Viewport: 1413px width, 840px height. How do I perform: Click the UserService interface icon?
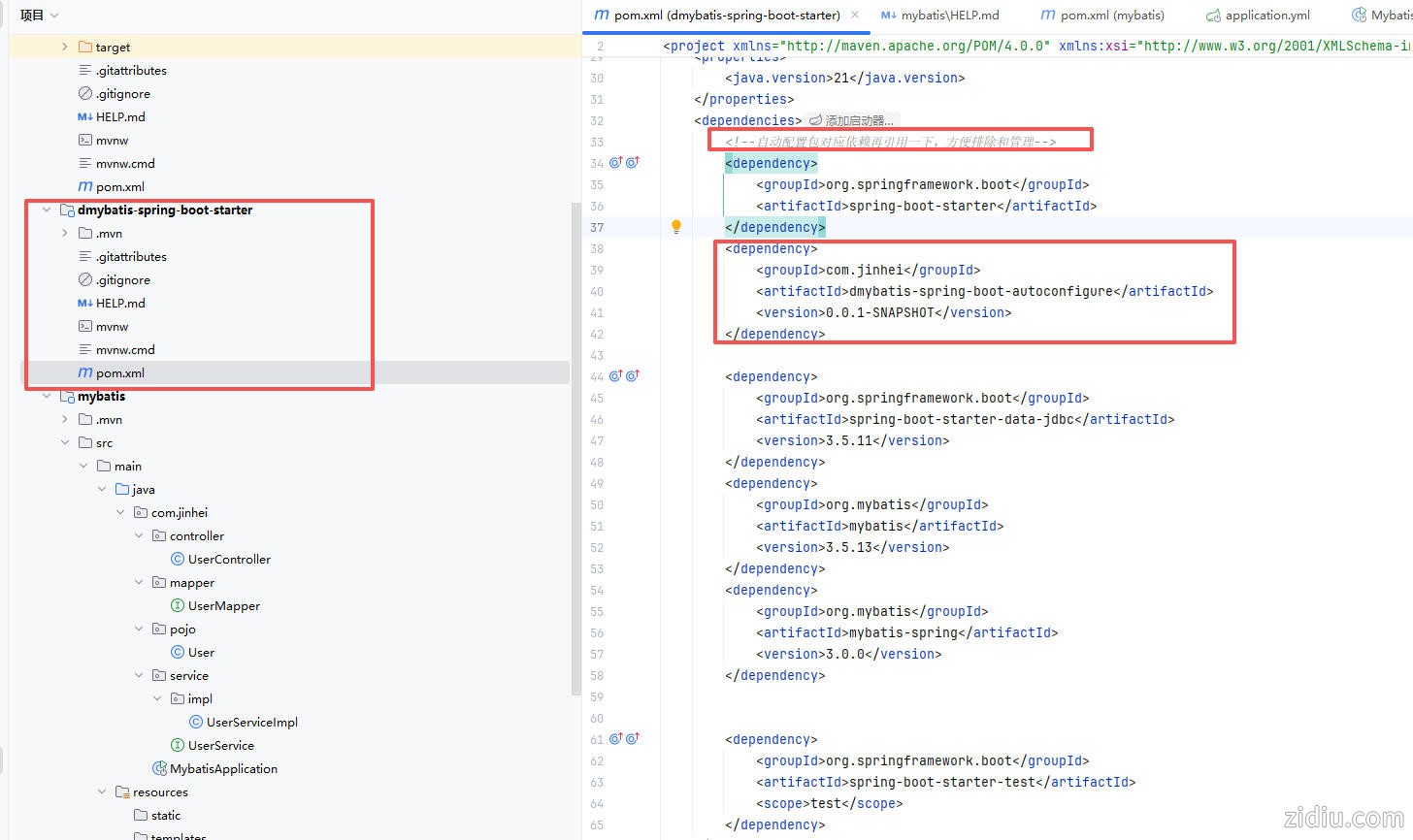click(178, 745)
